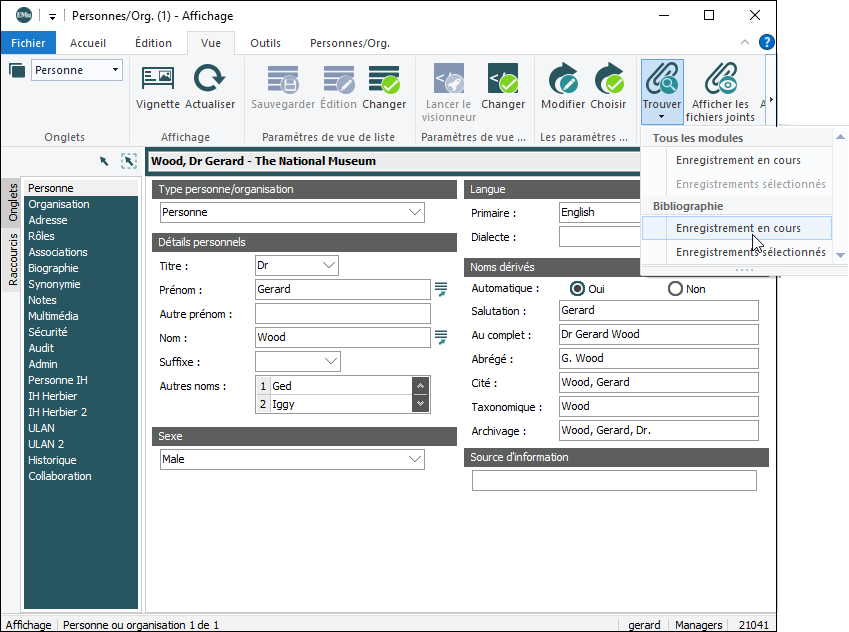Open the Fichier menu

coord(29,43)
